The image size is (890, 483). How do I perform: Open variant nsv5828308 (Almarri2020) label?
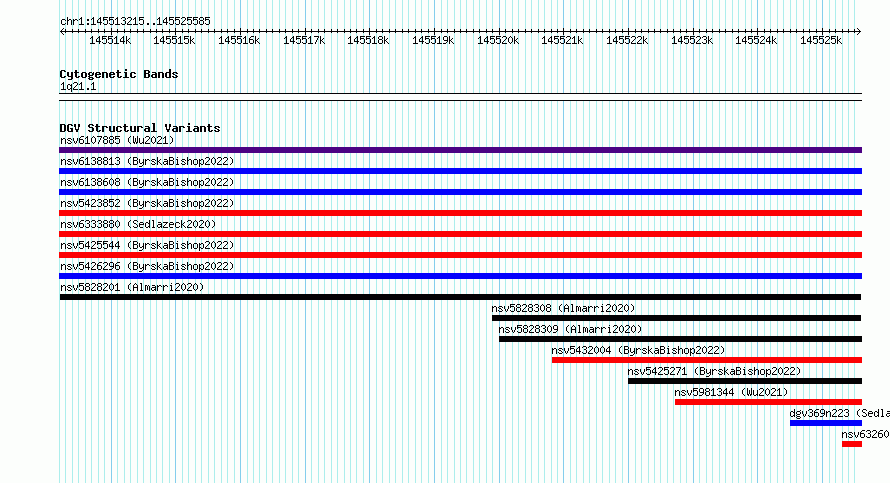pos(563,308)
